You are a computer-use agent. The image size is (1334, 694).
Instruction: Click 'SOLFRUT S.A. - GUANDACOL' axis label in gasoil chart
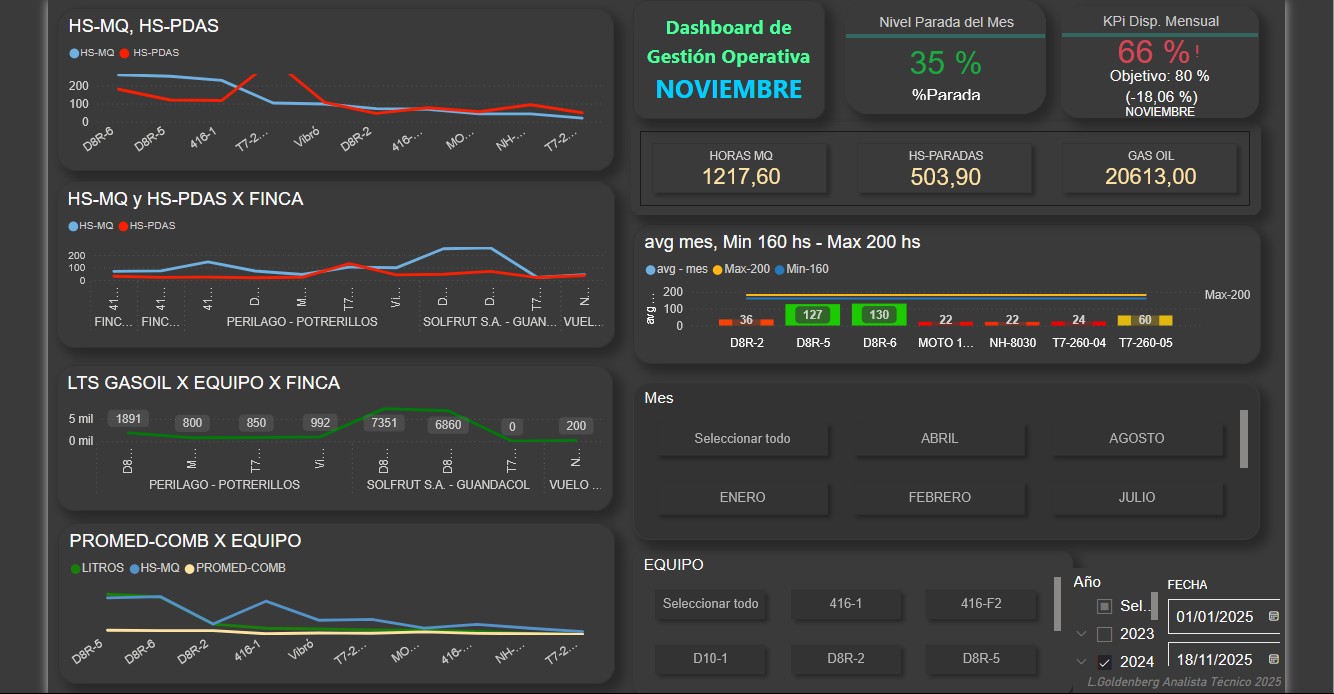coord(448,485)
